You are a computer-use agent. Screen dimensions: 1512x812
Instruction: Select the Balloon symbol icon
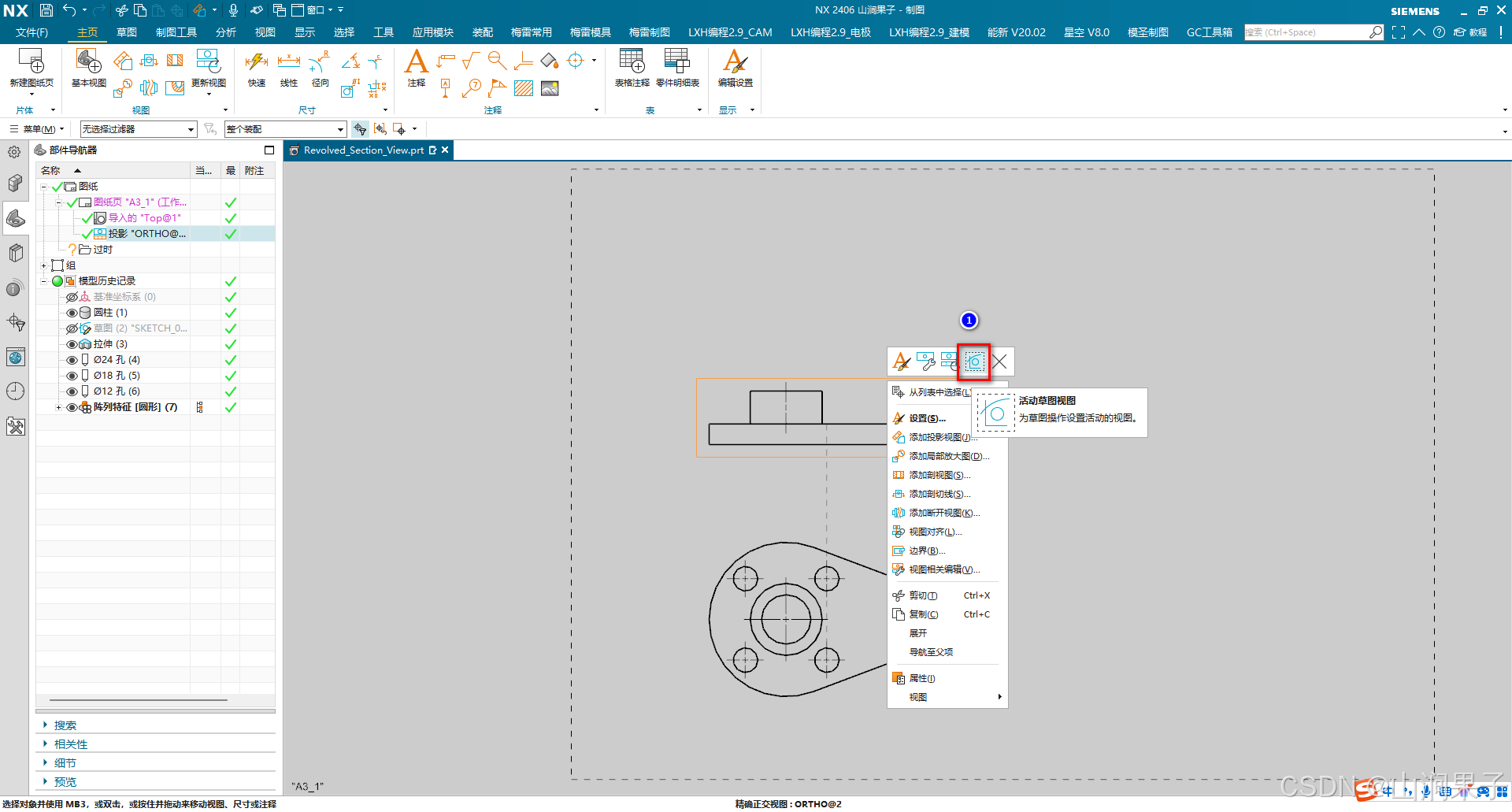472,88
